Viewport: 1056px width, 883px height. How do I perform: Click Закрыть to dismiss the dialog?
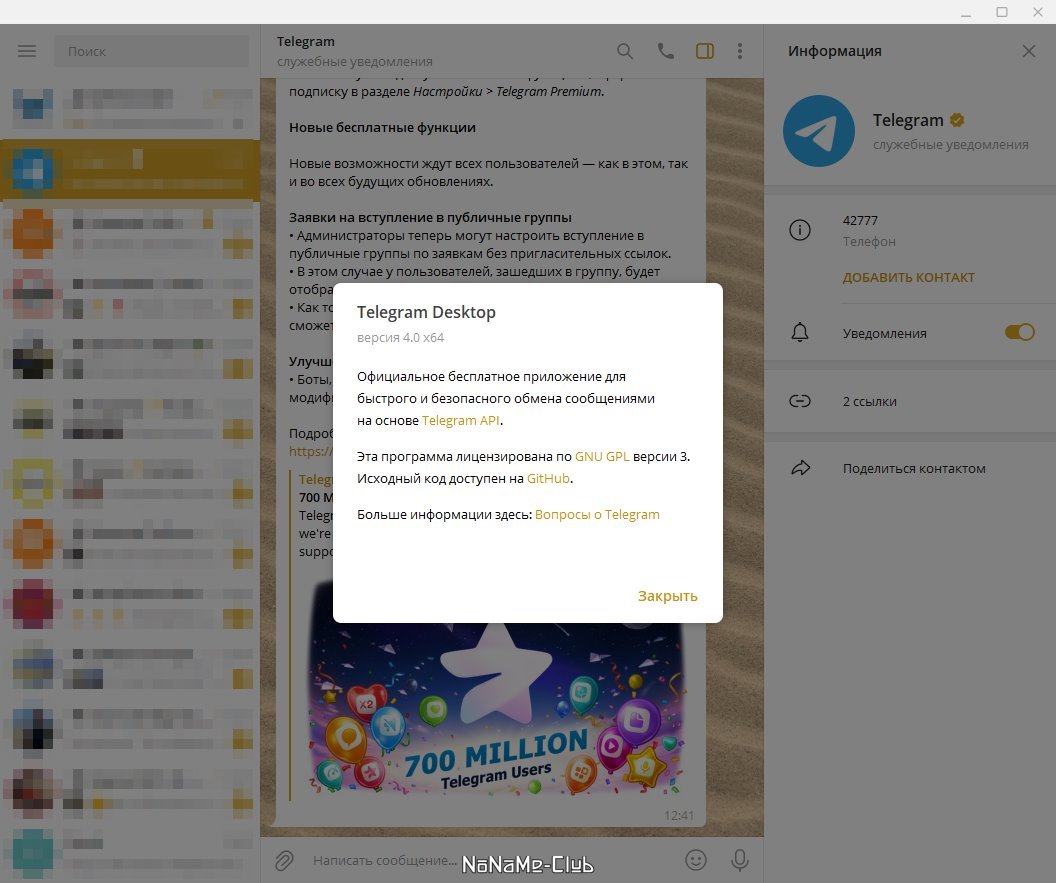point(667,596)
